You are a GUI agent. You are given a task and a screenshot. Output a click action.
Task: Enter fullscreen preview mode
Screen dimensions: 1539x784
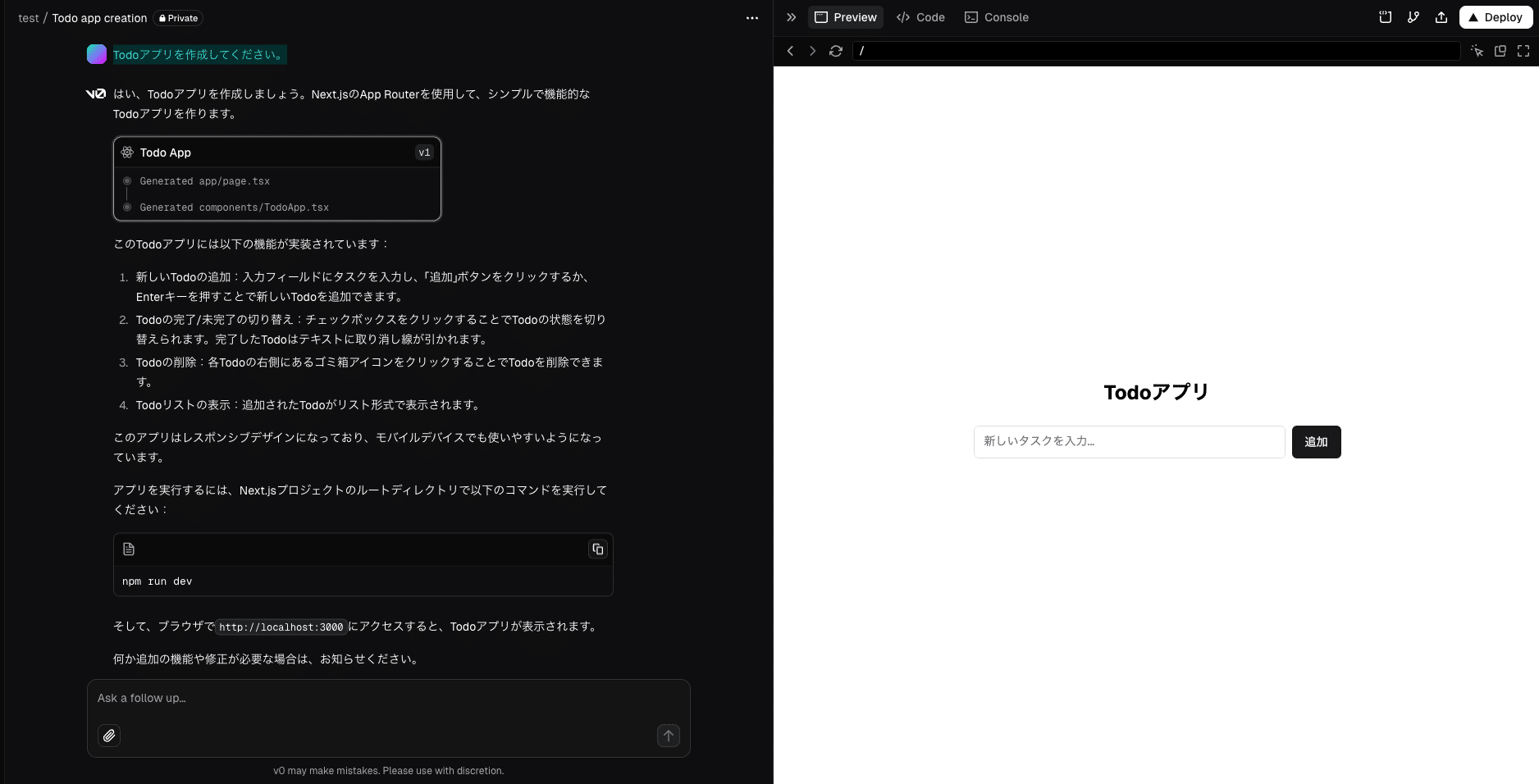click(x=1523, y=51)
